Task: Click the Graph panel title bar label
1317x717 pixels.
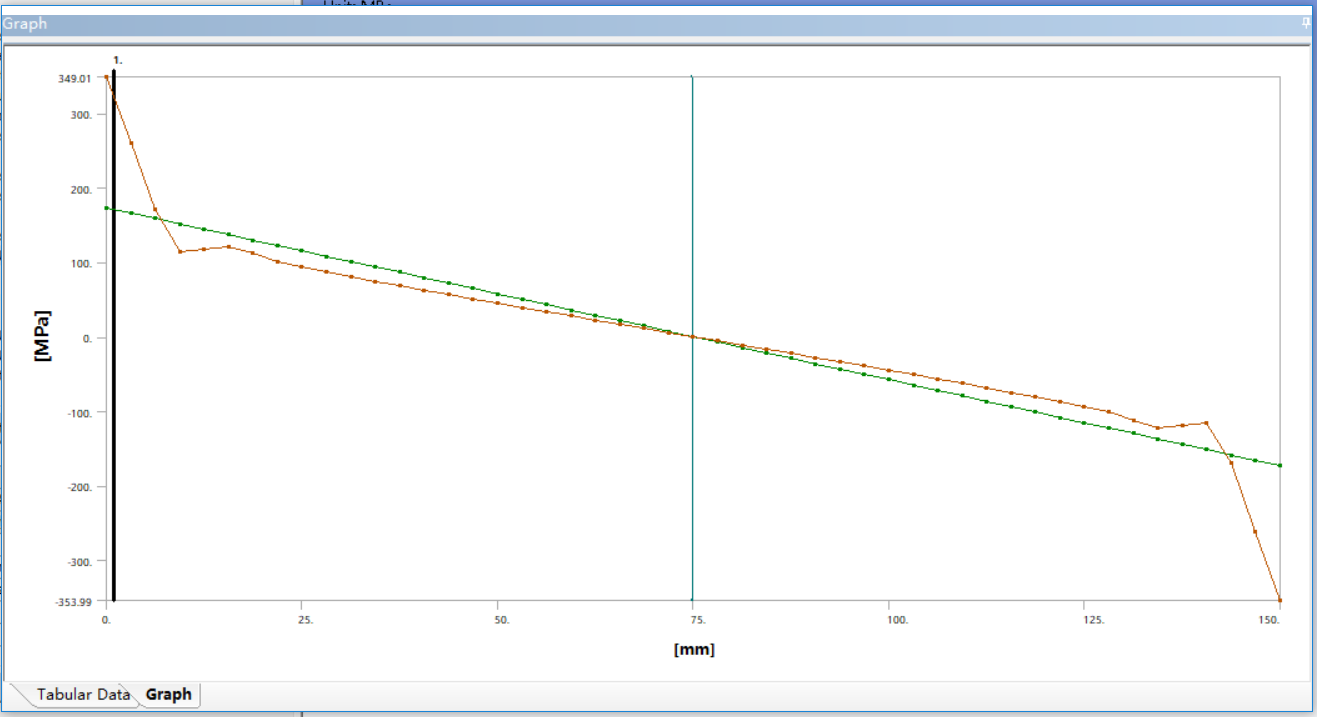Action: point(25,23)
